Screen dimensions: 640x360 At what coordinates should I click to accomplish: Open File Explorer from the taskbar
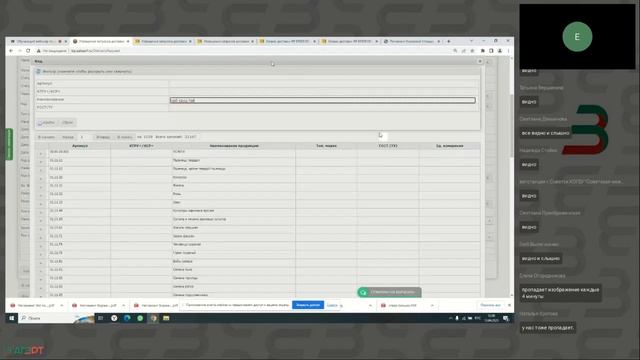click(166, 318)
